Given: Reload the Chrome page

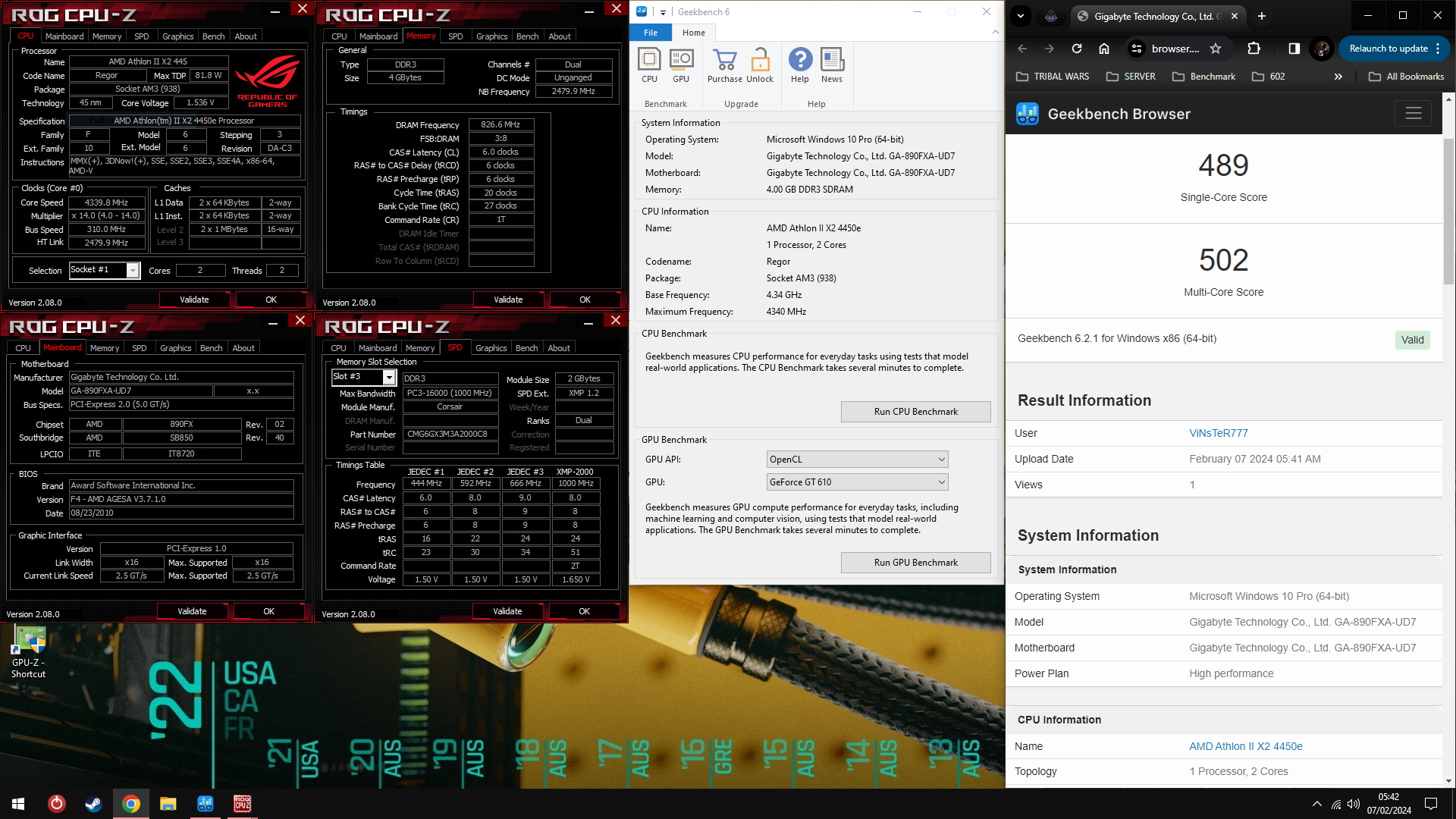Looking at the screenshot, I should click(x=1077, y=49).
